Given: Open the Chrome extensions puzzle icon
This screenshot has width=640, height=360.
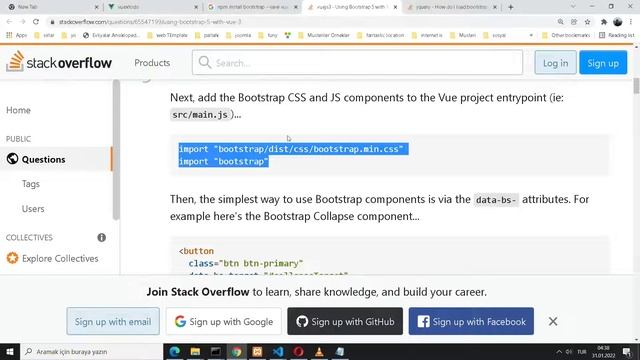Looking at the screenshot, I should [x=604, y=22].
